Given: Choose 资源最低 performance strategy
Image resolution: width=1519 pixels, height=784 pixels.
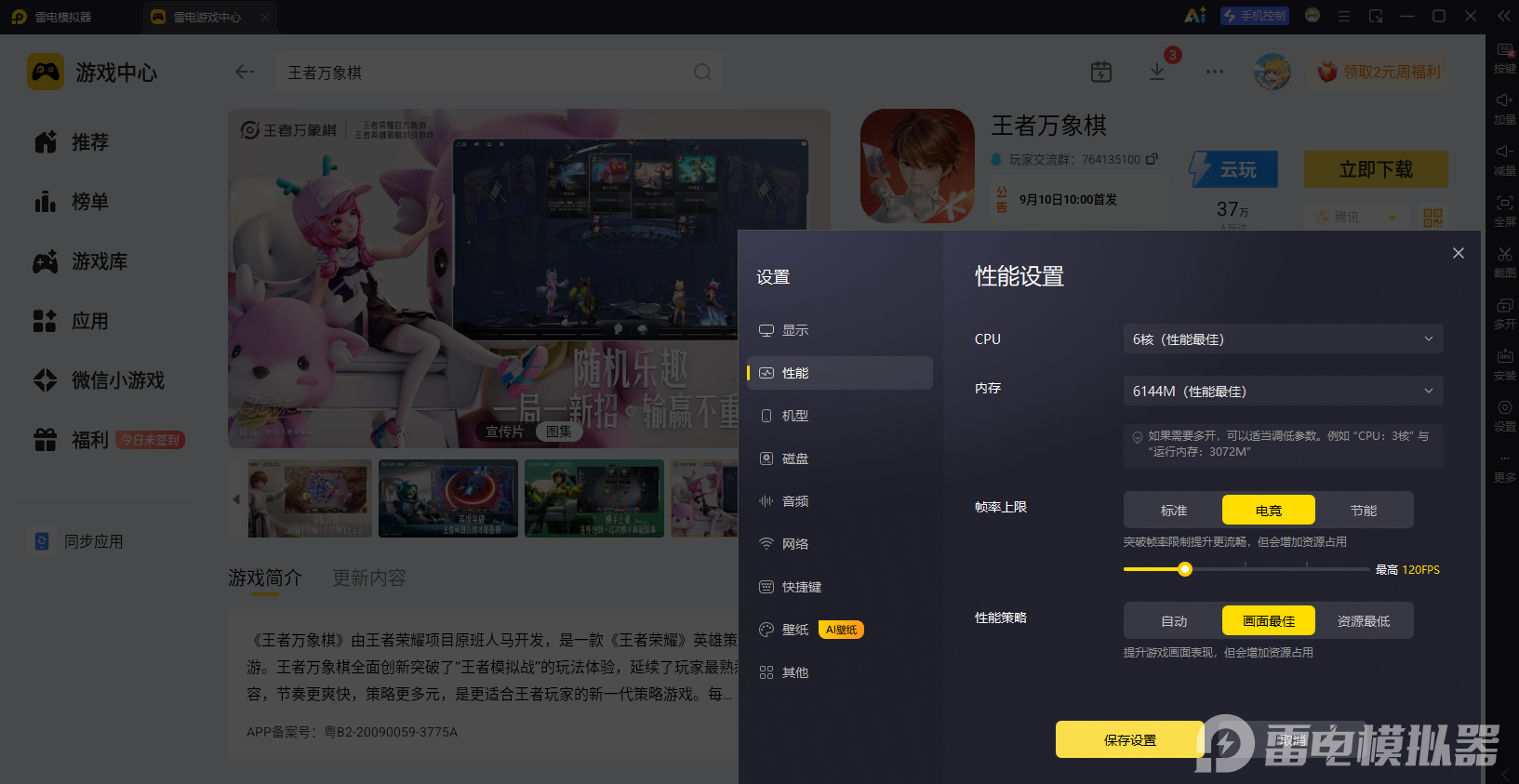Looking at the screenshot, I should click(x=1364, y=621).
